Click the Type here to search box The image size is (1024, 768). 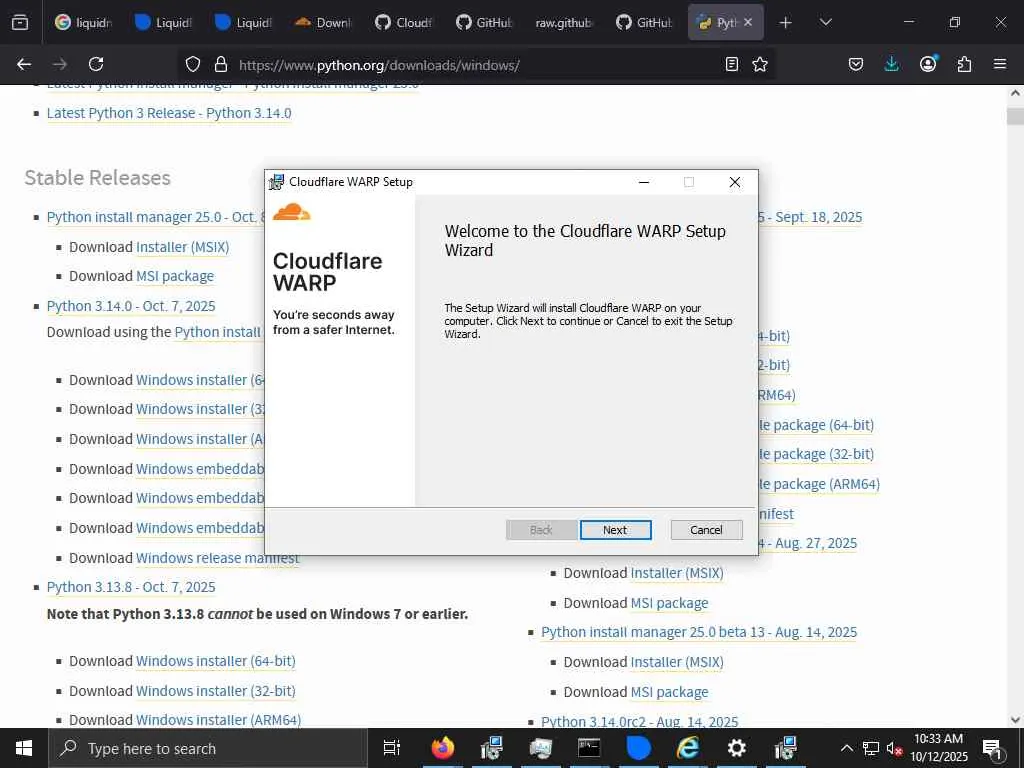208,748
